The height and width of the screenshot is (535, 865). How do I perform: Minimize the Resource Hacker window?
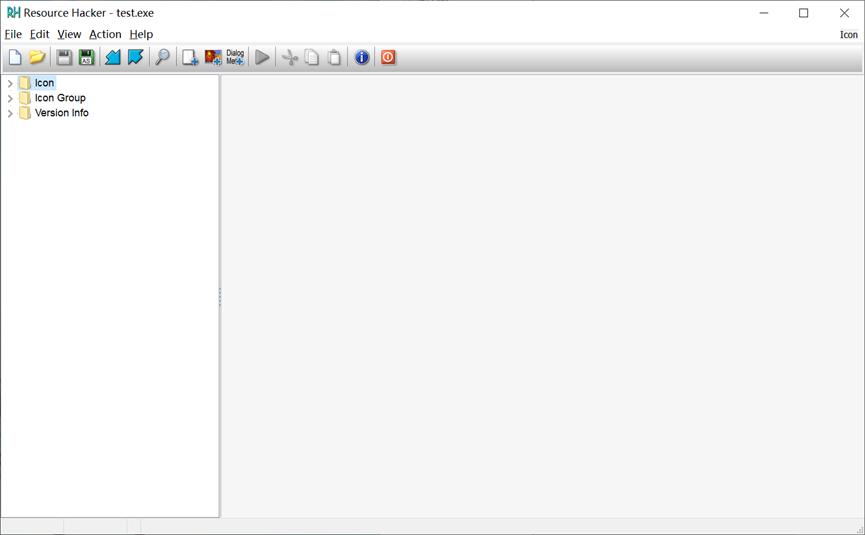764,13
